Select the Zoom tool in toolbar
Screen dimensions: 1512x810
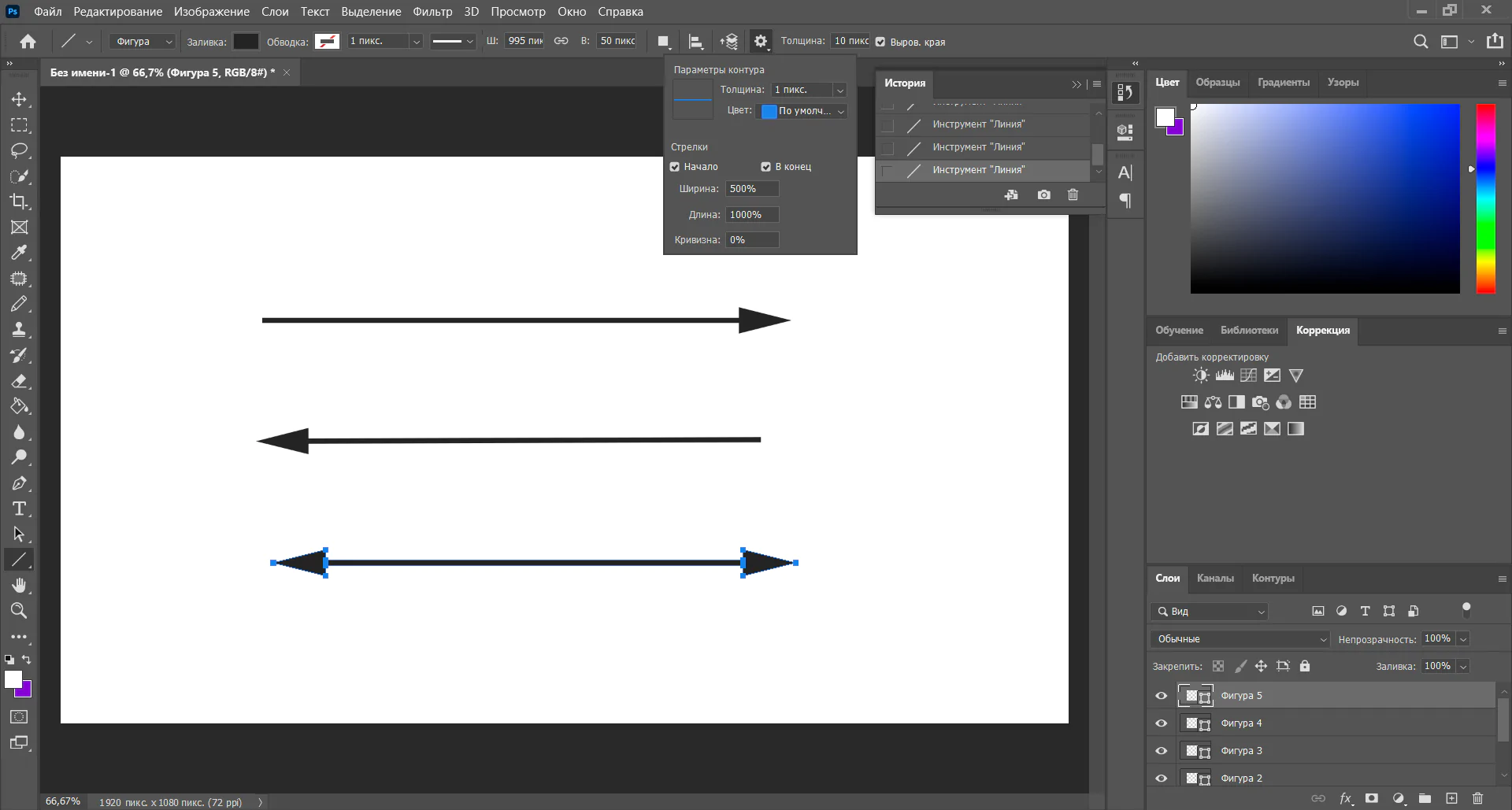19,611
